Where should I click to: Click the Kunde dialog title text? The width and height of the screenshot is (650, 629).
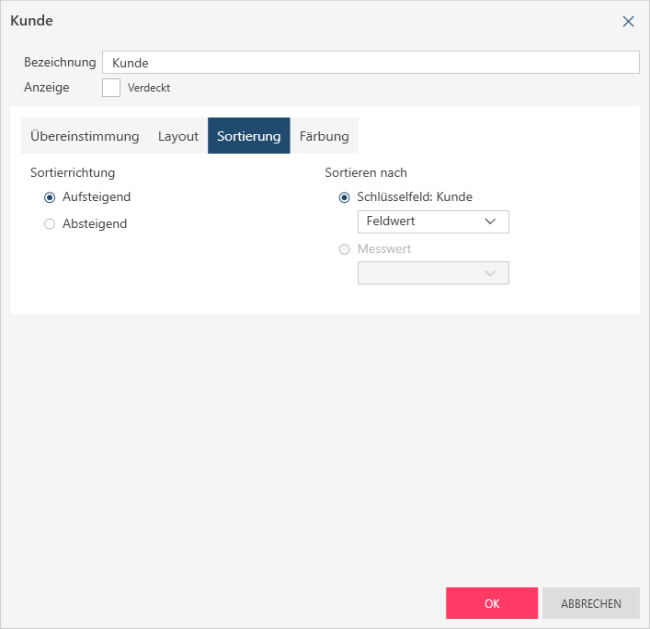point(31,21)
